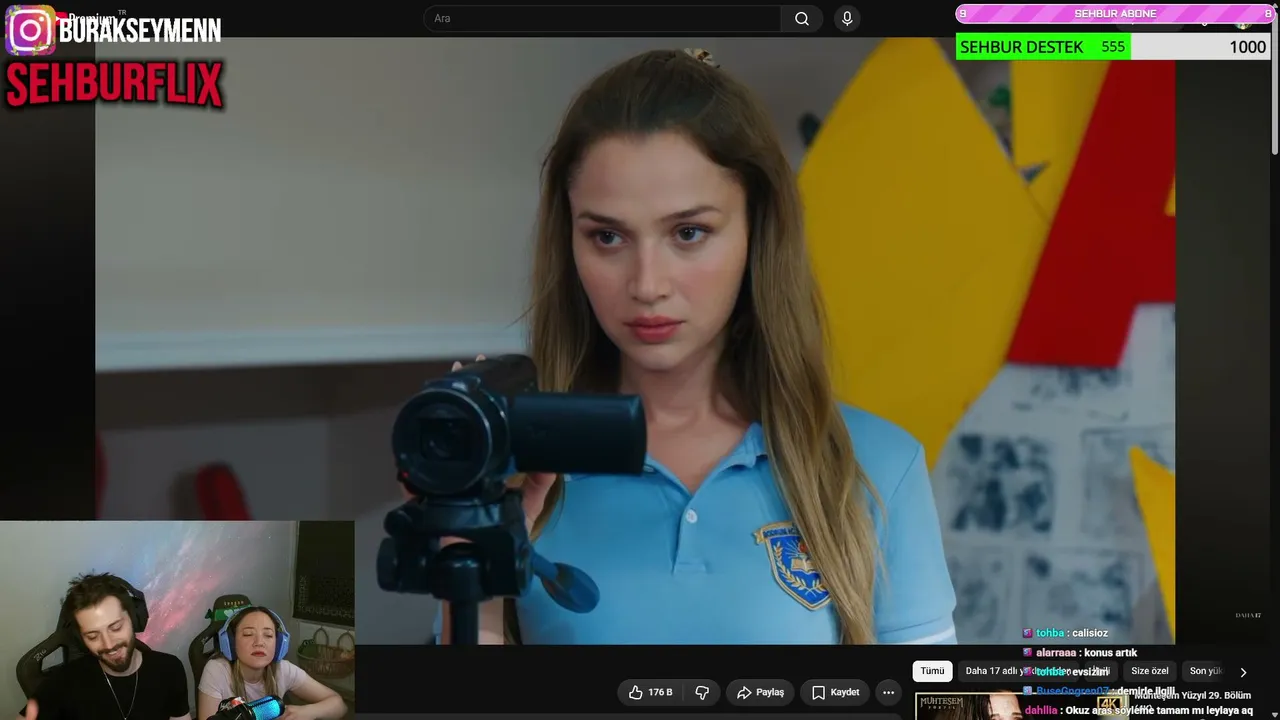1280x720 pixels.
Task: Save the video with Kaydet
Action: 835,692
